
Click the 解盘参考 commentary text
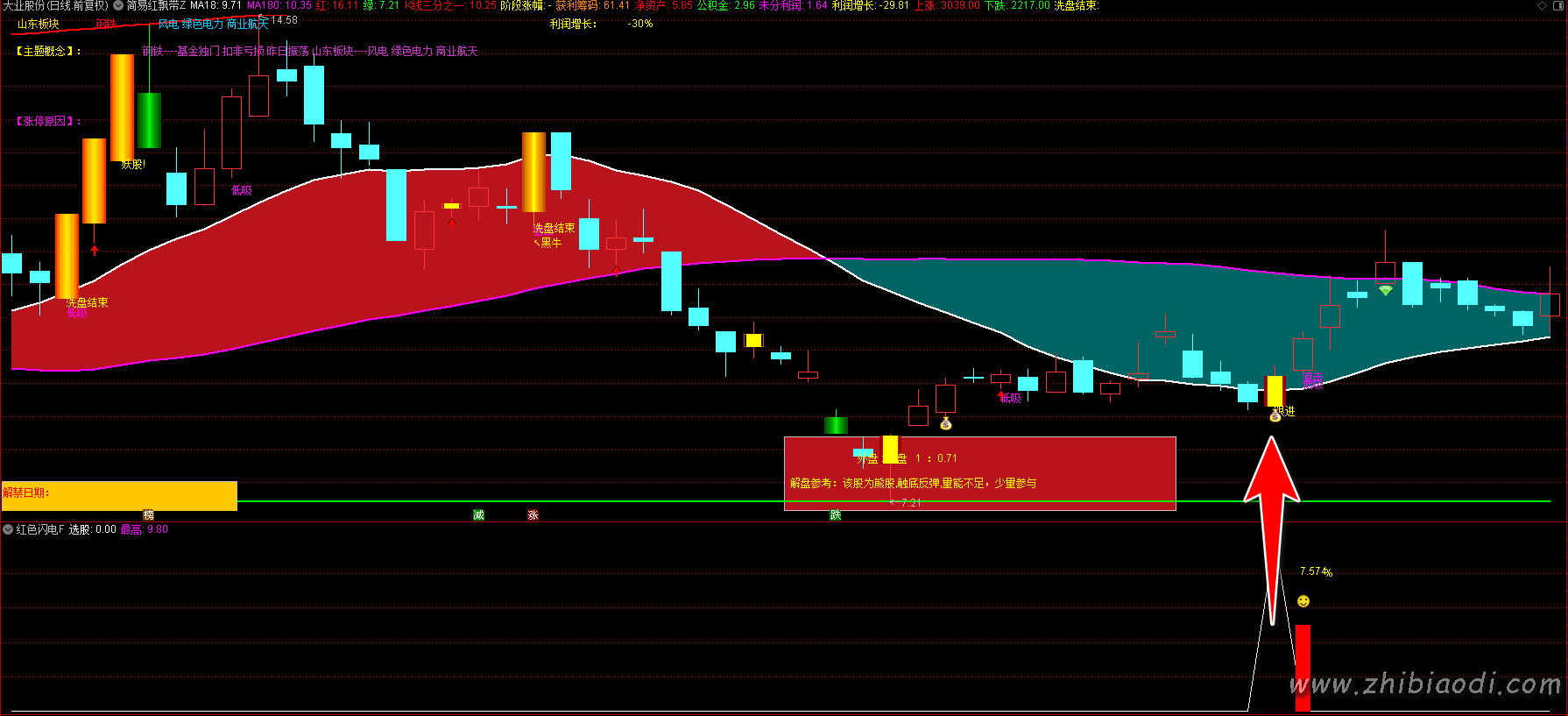tap(913, 483)
